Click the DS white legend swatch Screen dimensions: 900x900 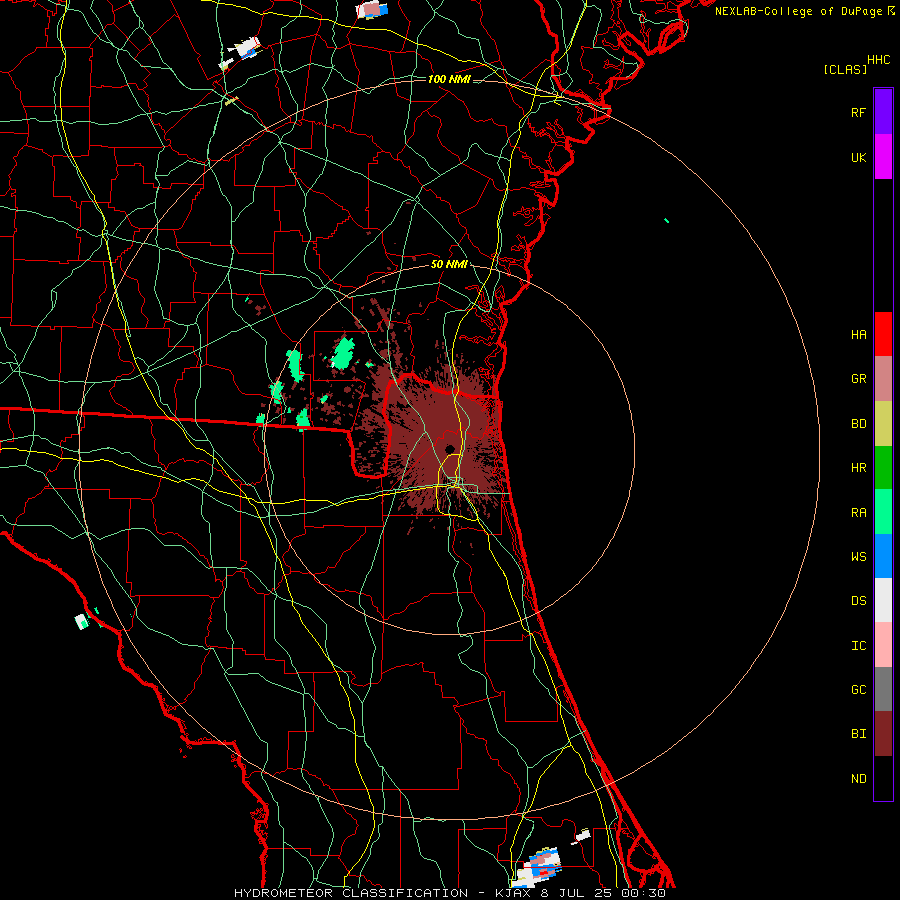pyautogui.click(x=883, y=600)
